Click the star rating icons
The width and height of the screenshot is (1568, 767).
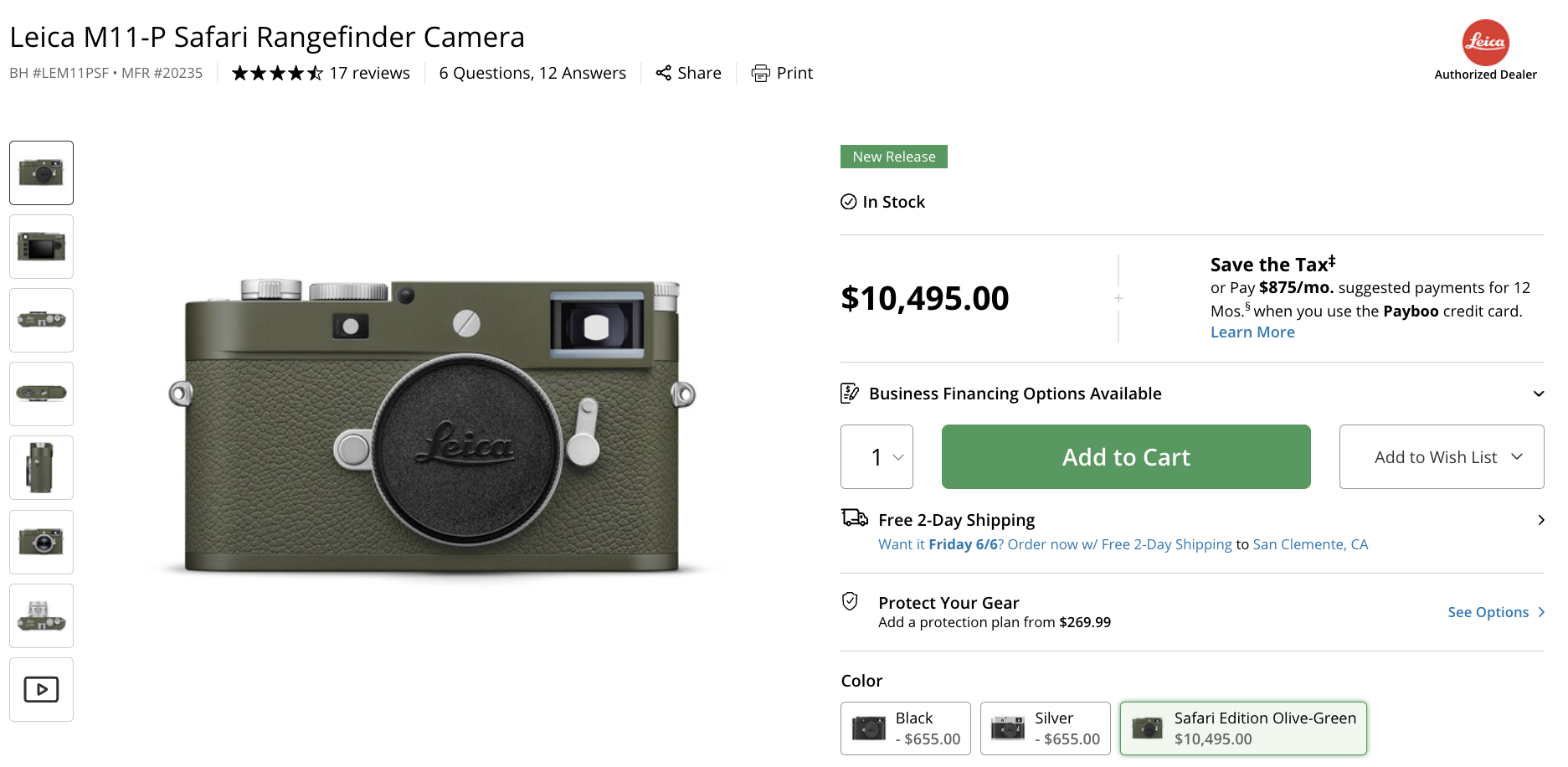tap(277, 73)
